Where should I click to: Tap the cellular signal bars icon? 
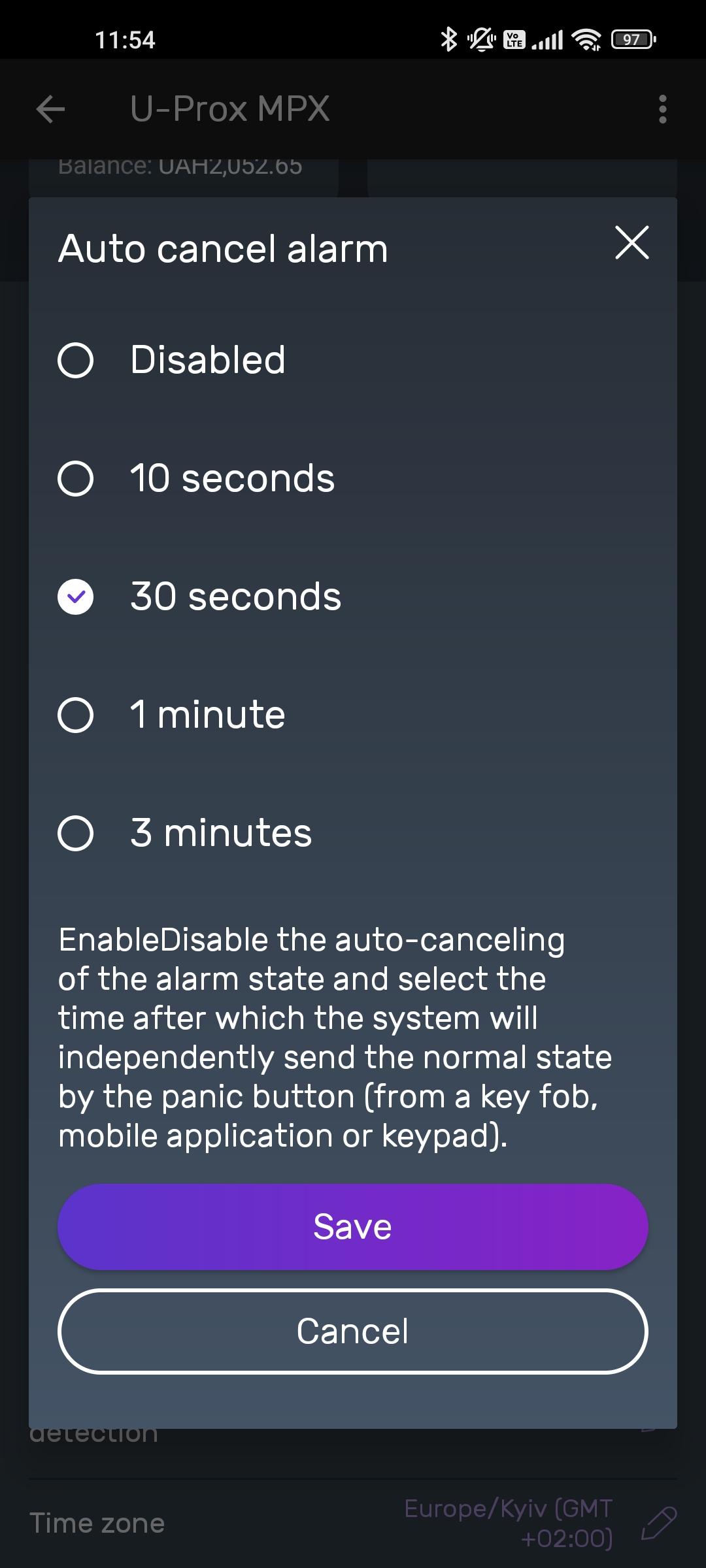[x=548, y=41]
